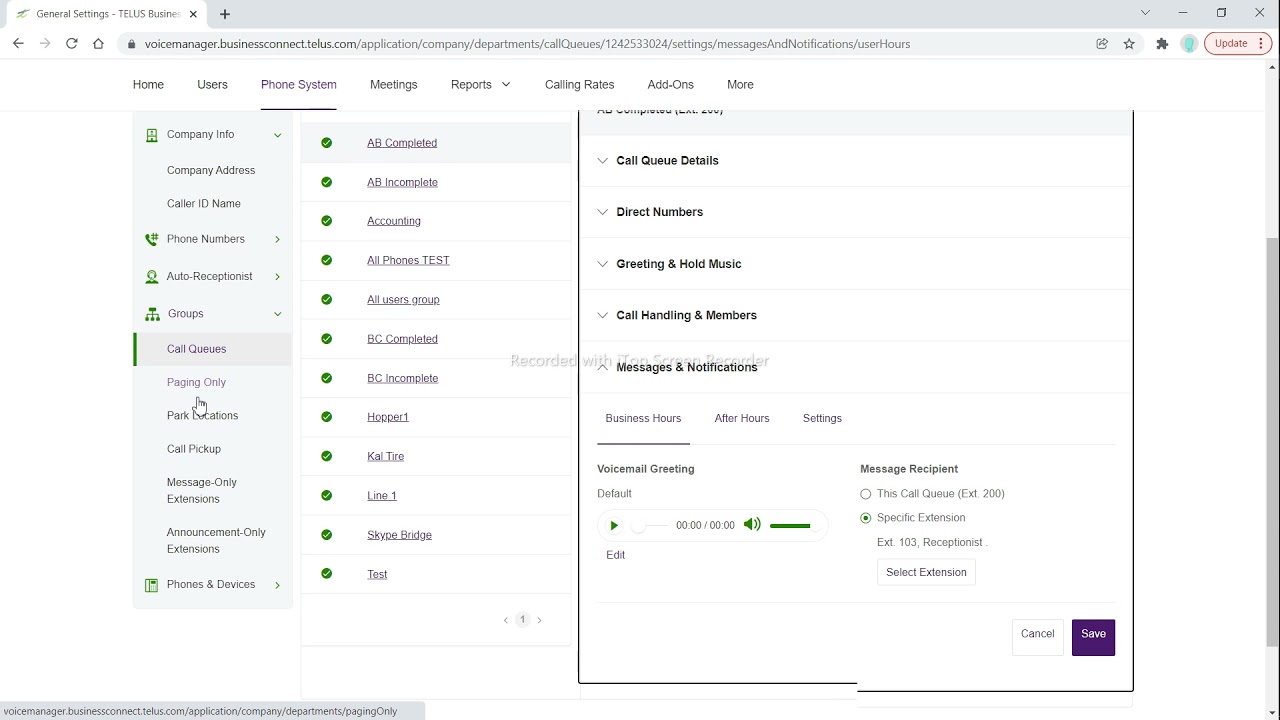Click the share page icon in address bar
1280x720 pixels.
pyautogui.click(x=1102, y=44)
